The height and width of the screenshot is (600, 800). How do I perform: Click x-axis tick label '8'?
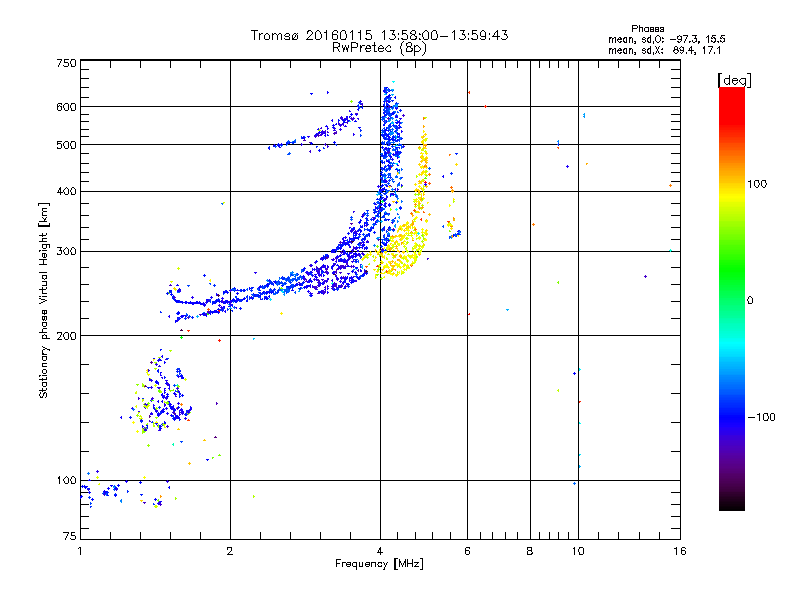tap(530, 551)
